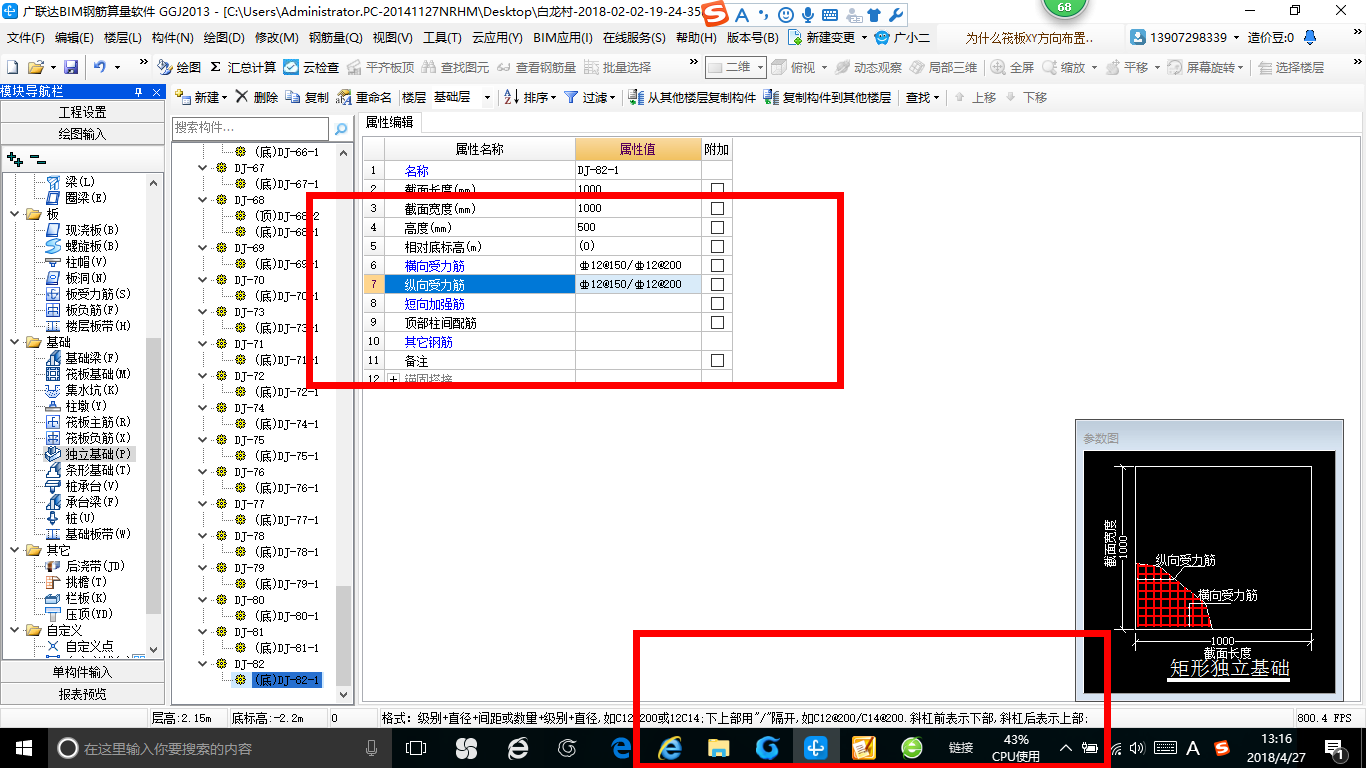This screenshot has height=768, width=1366.
Task: Open the 过滤 filter dropdown
Action: [614, 97]
